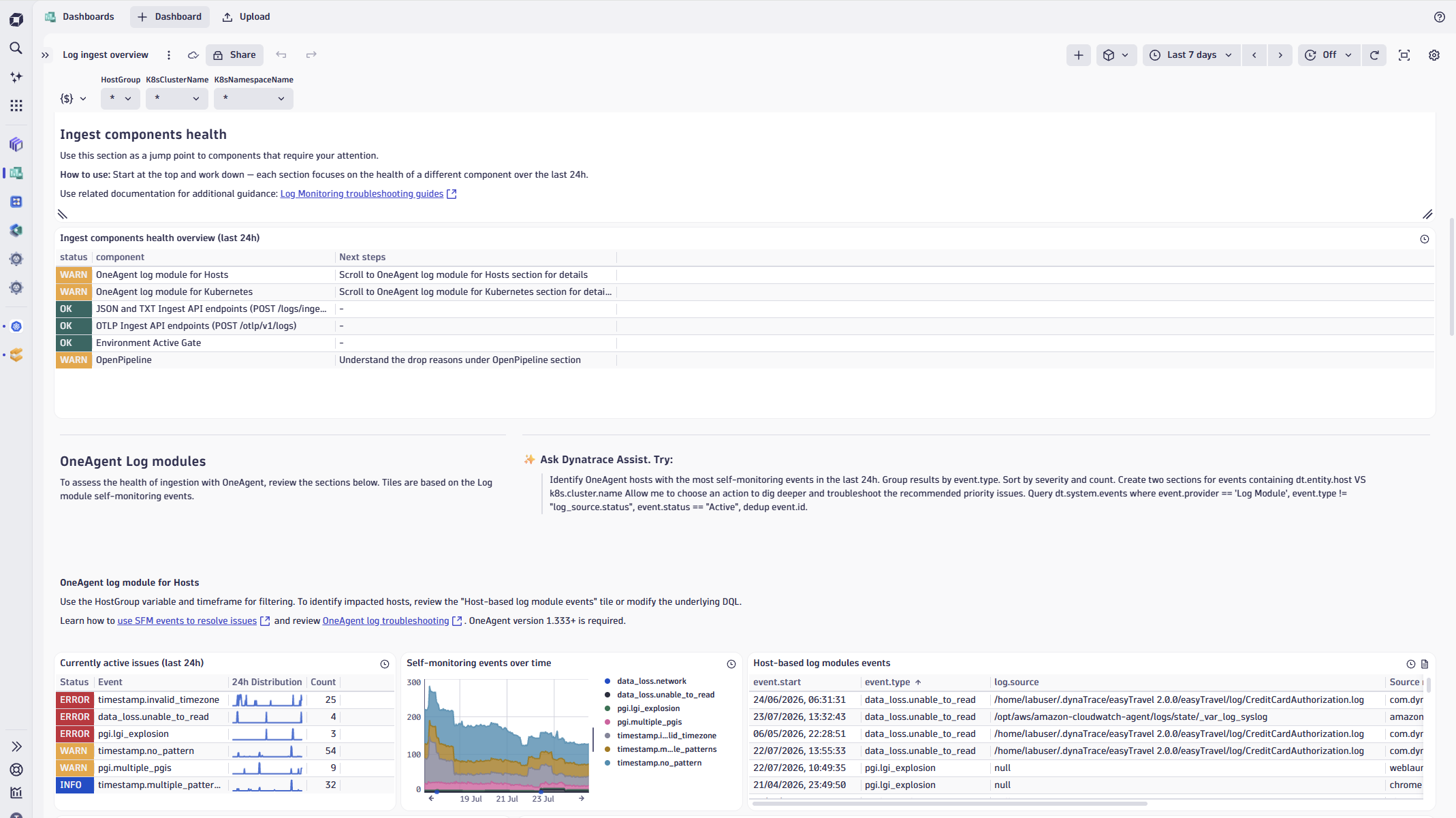
Task: Click the clock icon on Currently active issues tile
Action: pyautogui.click(x=385, y=664)
